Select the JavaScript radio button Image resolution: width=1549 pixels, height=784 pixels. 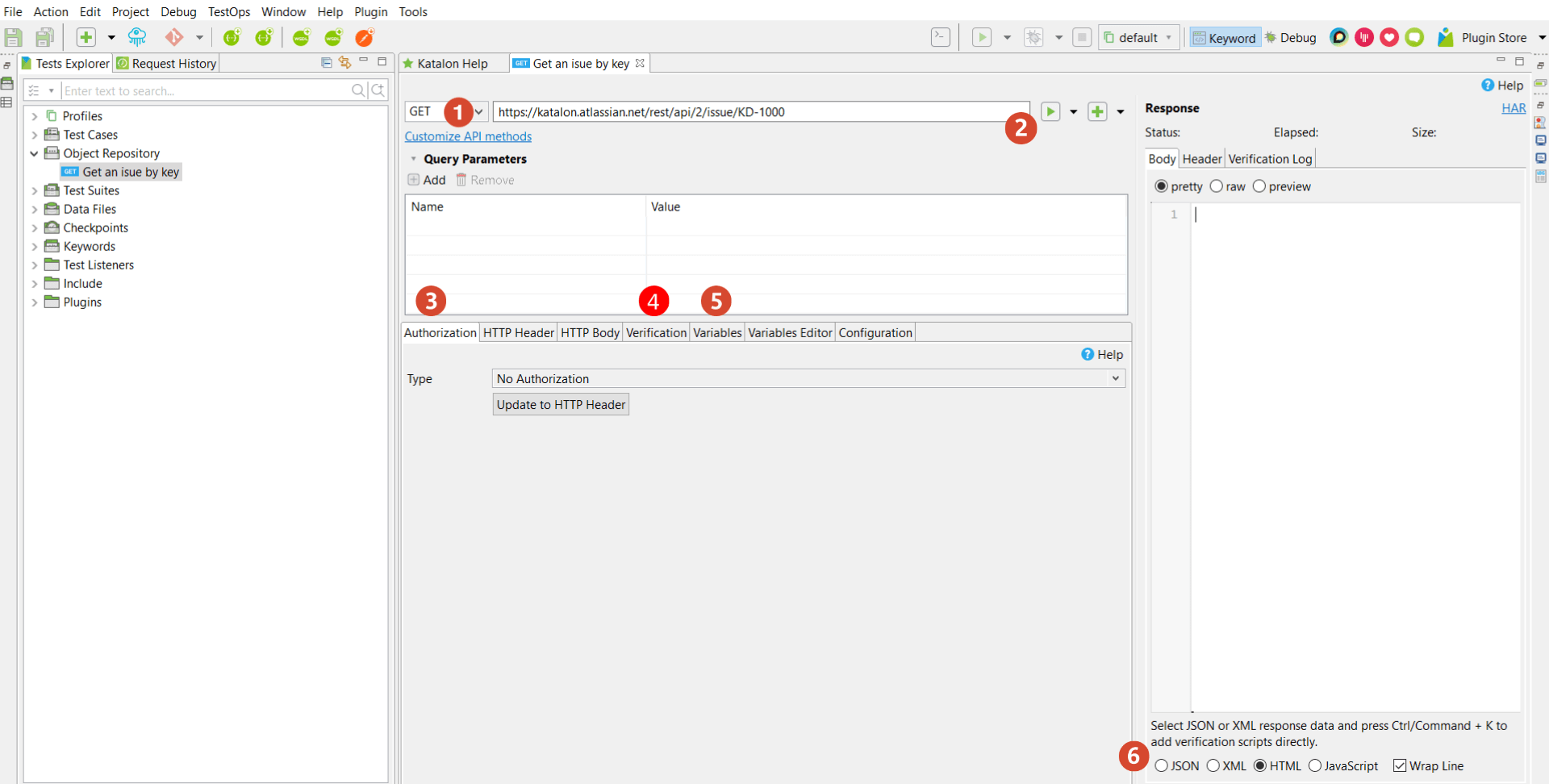(1315, 765)
